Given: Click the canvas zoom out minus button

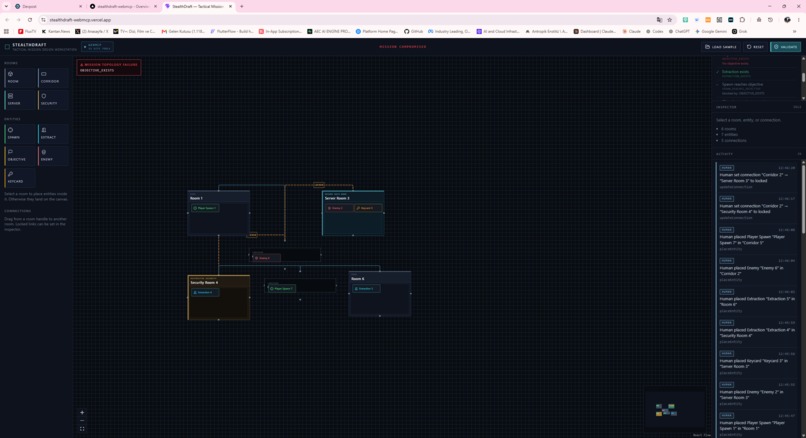Looking at the screenshot, I should (x=82, y=421).
